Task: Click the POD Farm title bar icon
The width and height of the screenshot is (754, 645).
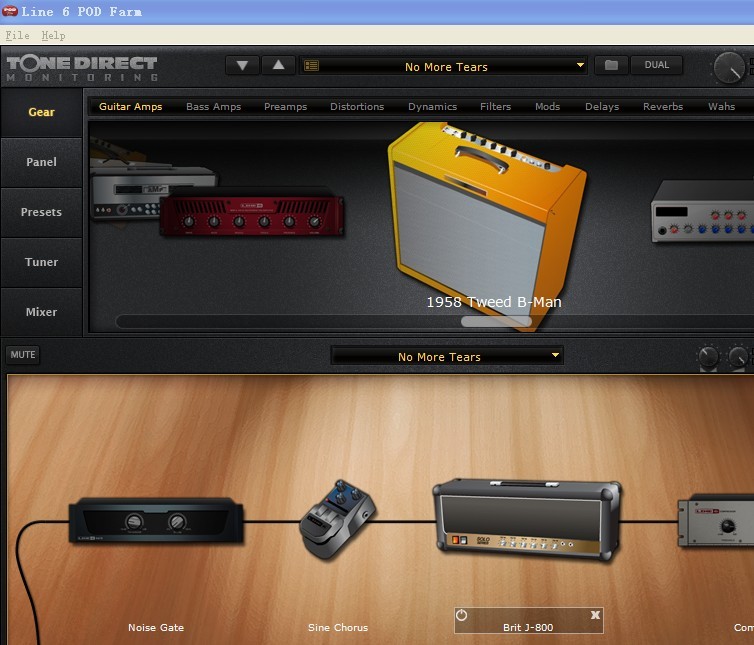Action: (x=10, y=11)
